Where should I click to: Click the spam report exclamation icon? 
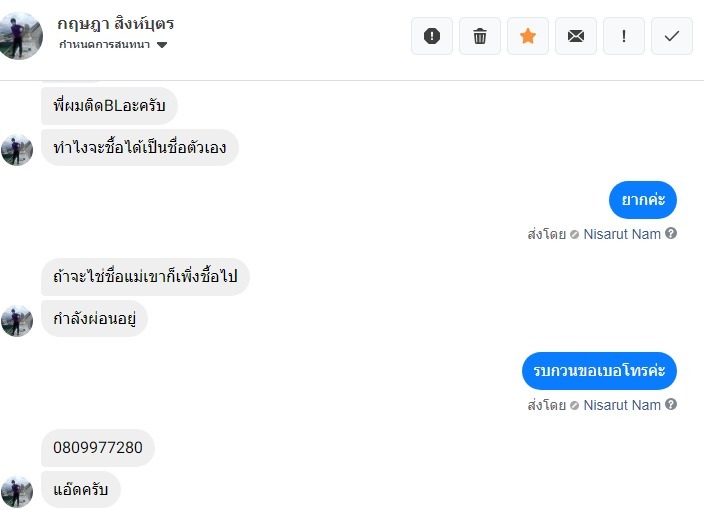pos(432,36)
